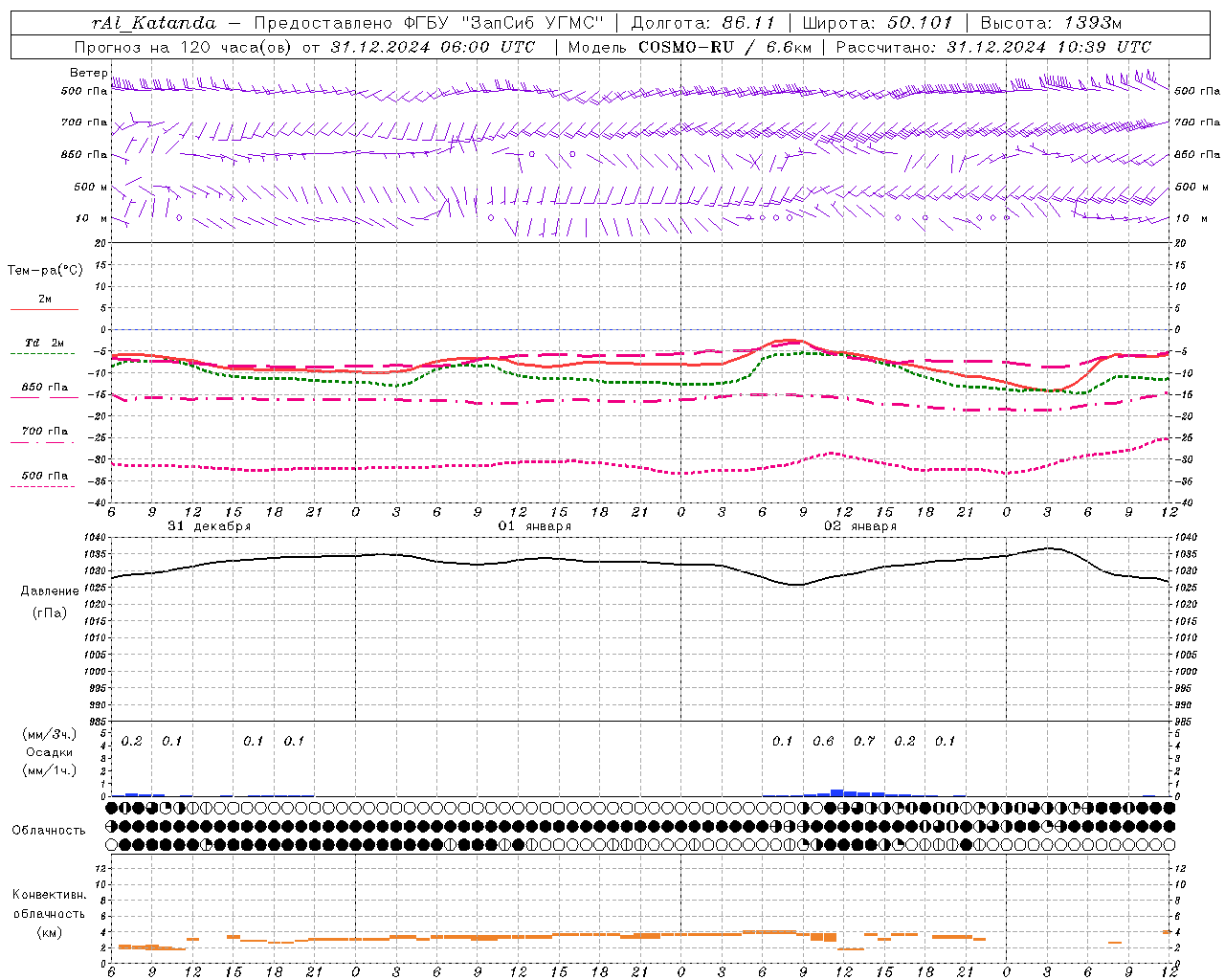Select the elevation text Высота: 1393м
1225x980 pixels.
(x=1051, y=23)
